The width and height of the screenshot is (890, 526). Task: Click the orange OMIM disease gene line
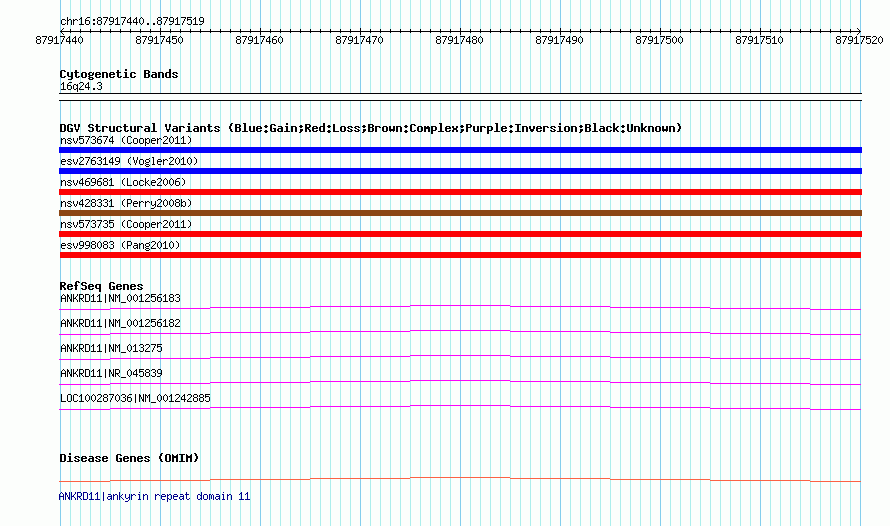[460, 479]
